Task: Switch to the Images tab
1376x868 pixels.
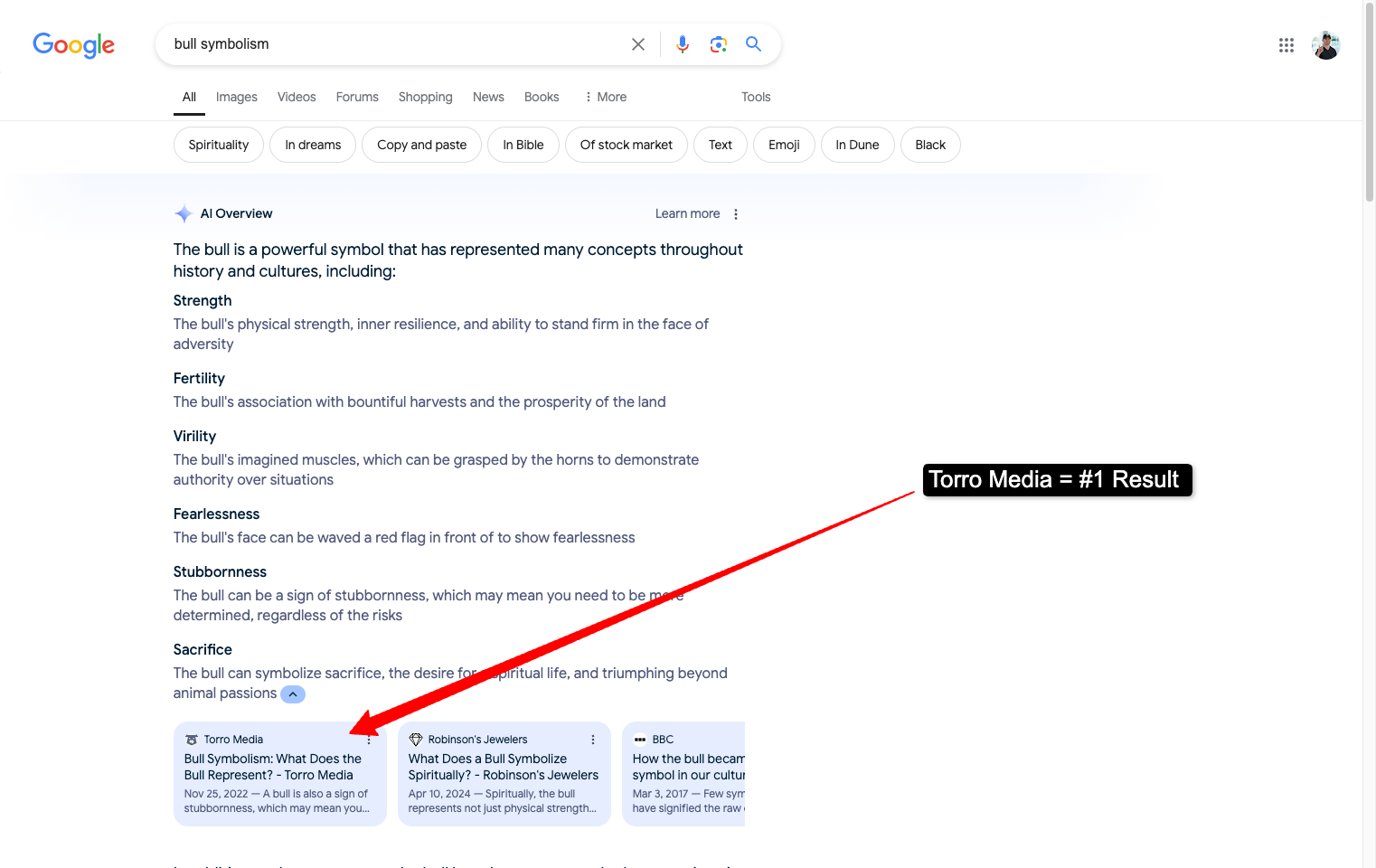Action: [x=237, y=97]
